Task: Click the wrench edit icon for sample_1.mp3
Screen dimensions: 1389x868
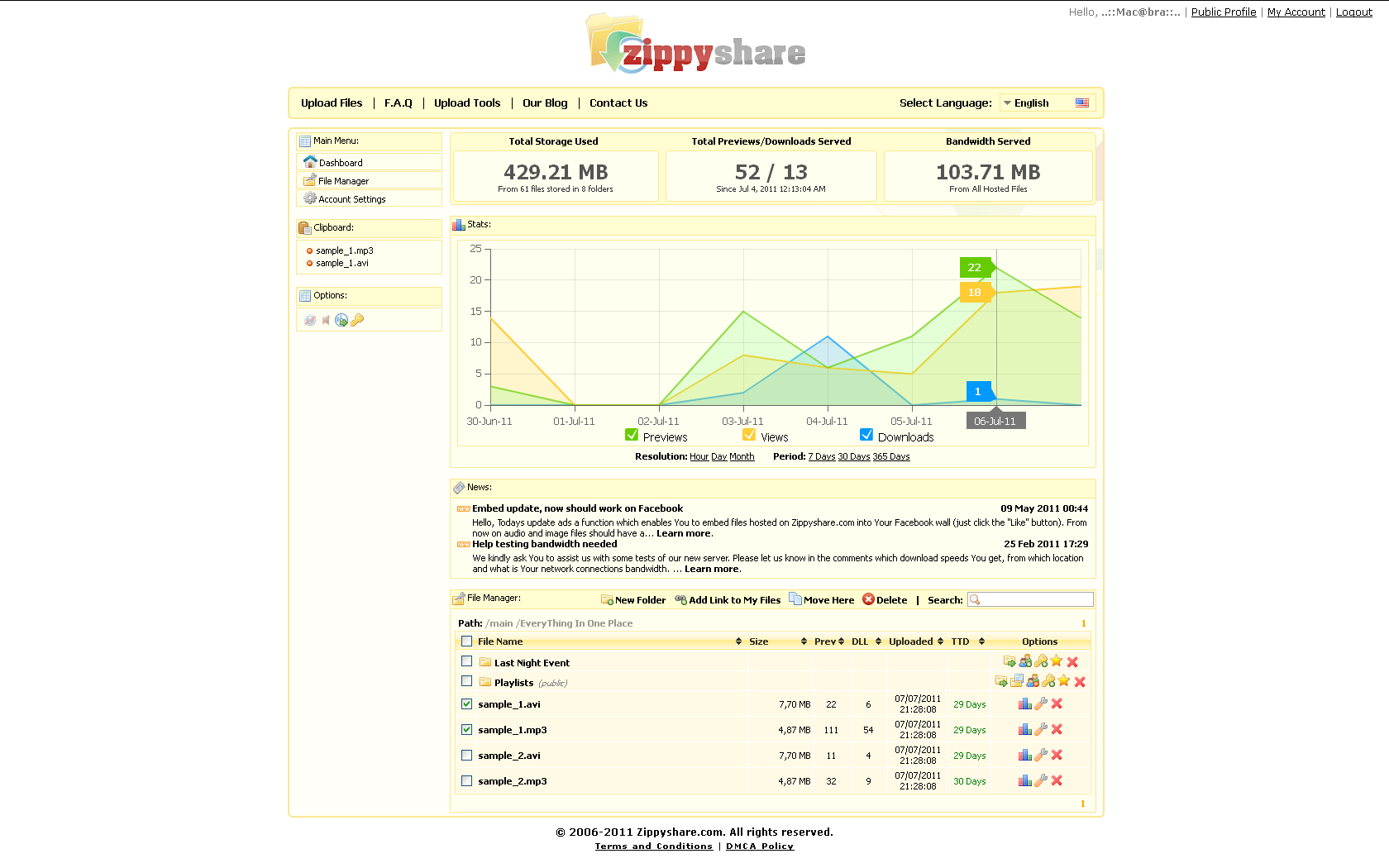Action: pyautogui.click(x=1041, y=730)
